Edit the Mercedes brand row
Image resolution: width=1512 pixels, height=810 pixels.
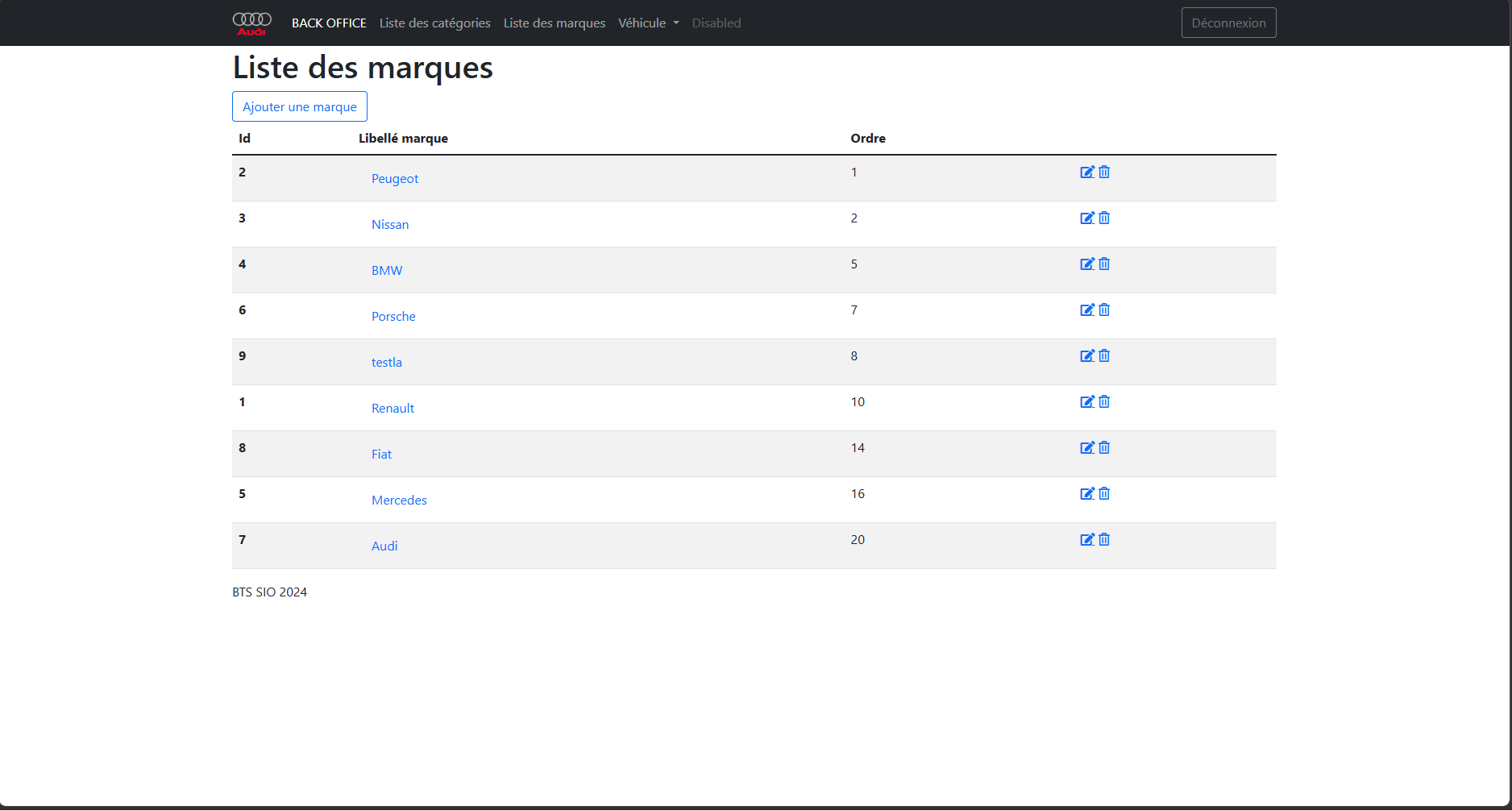point(1087,493)
